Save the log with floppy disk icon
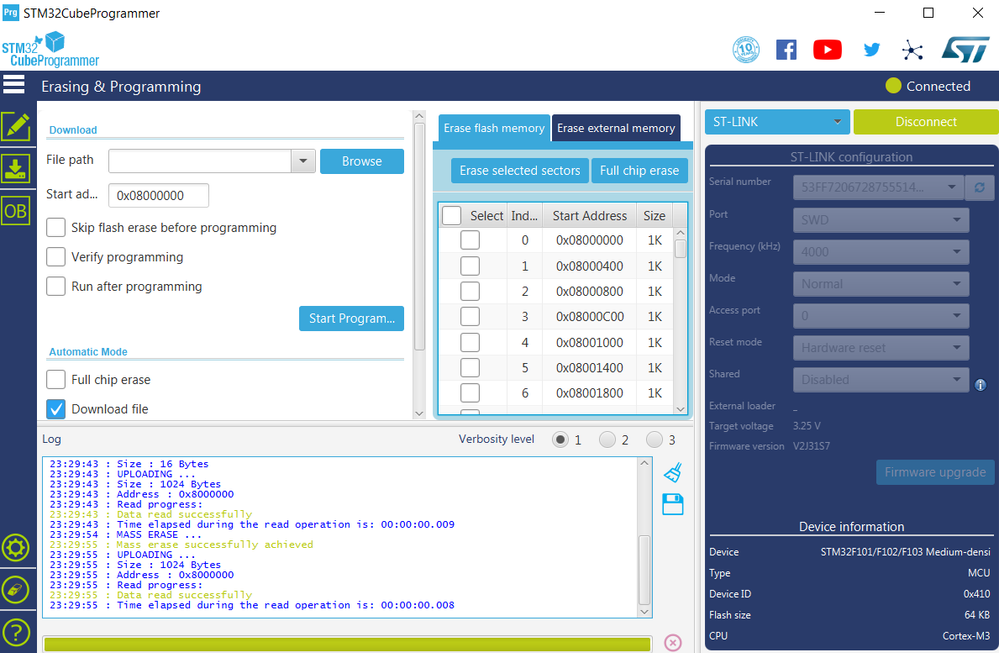The width and height of the screenshot is (999, 653). (673, 504)
